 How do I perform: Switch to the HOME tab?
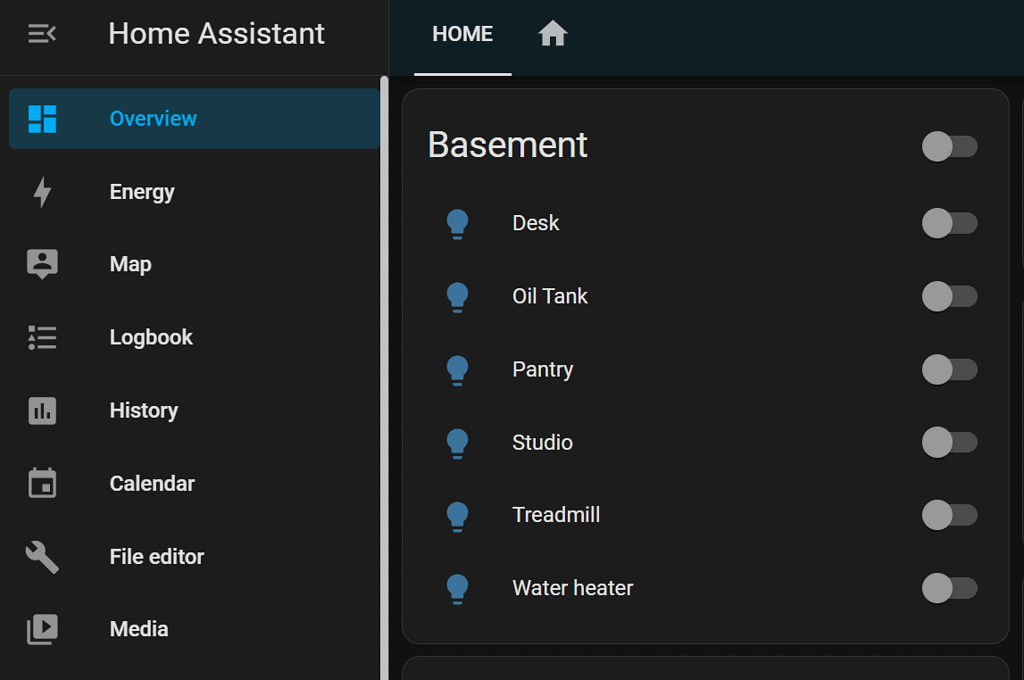[x=462, y=33]
